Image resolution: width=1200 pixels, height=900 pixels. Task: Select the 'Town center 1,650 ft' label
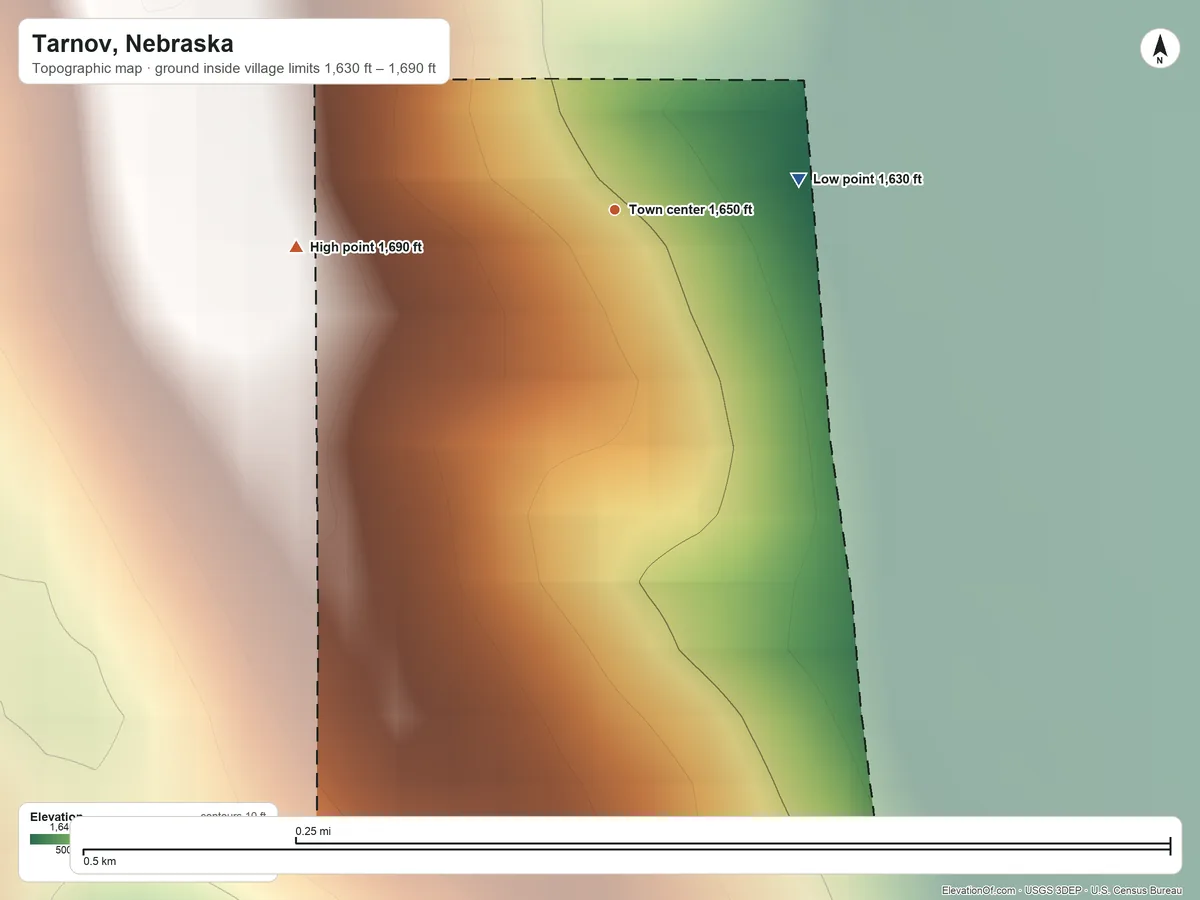coord(691,210)
